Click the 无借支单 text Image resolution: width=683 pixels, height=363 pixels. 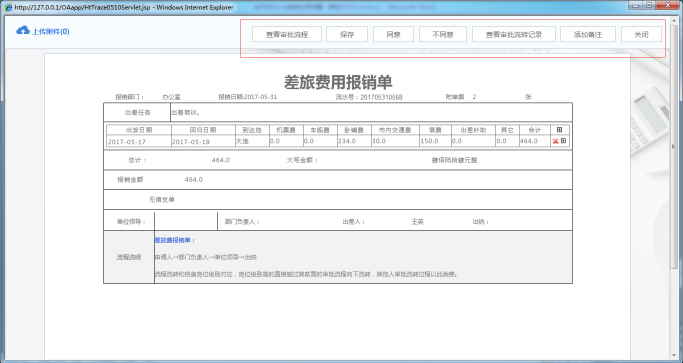pos(162,200)
